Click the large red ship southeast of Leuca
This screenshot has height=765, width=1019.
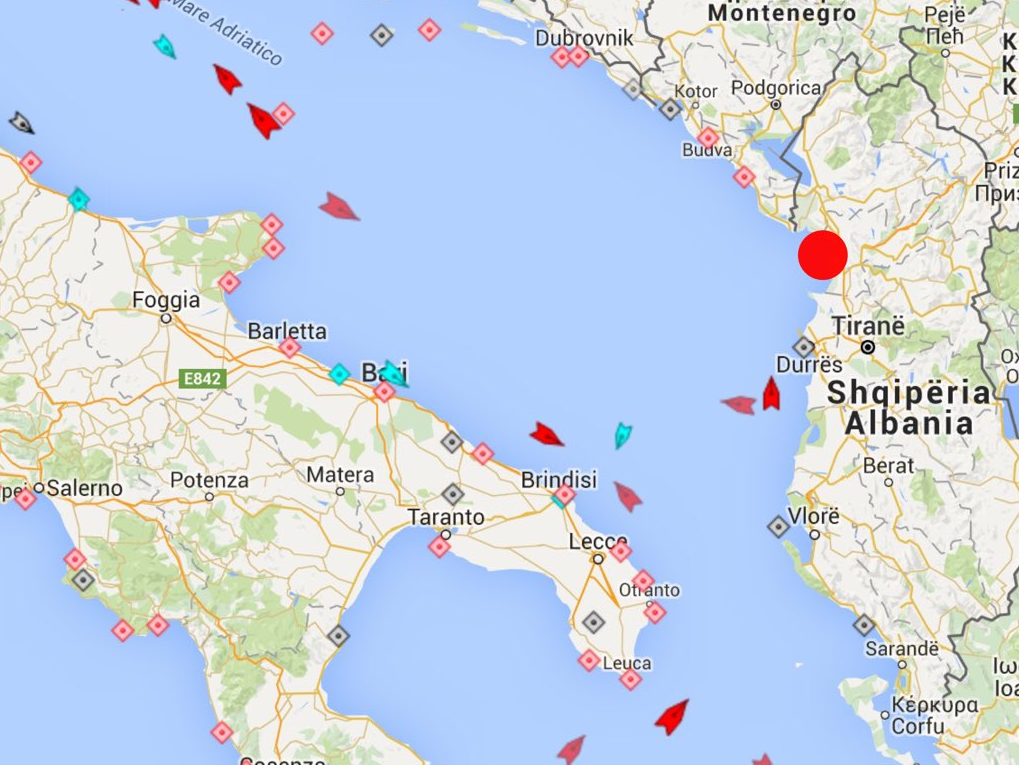point(672,716)
